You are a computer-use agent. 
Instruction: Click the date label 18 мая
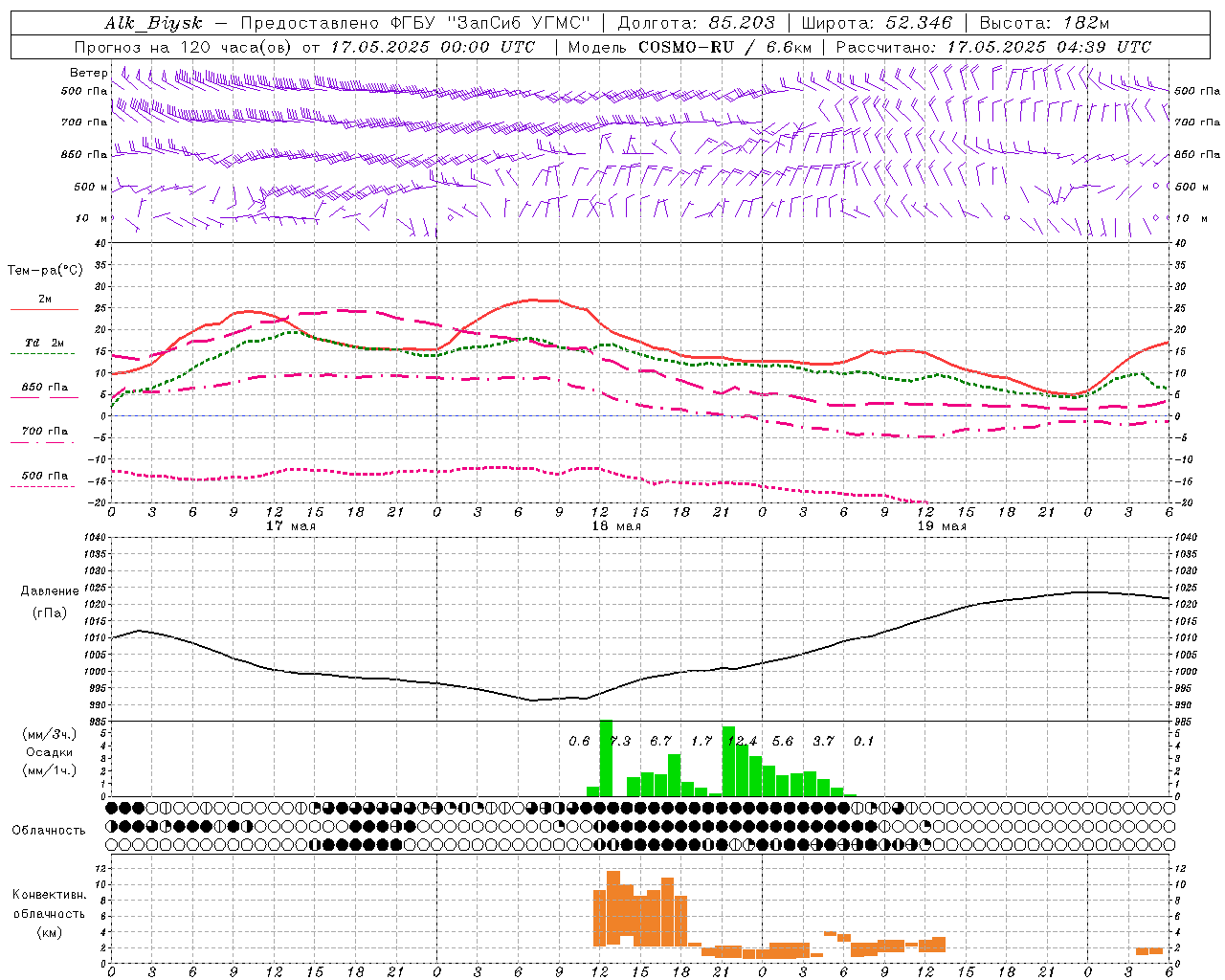pyautogui.click(x=615, y=526)
